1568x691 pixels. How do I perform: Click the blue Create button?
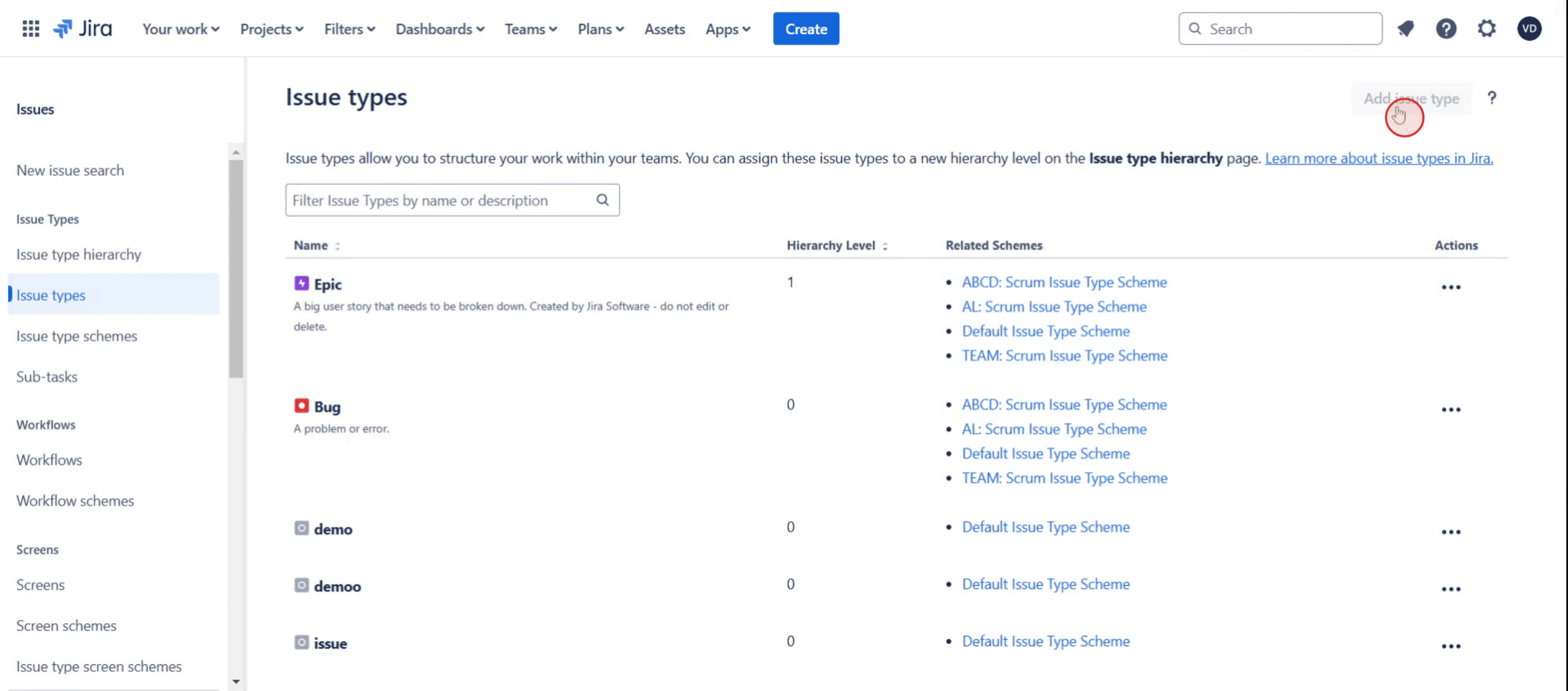(x=805, y=29)
